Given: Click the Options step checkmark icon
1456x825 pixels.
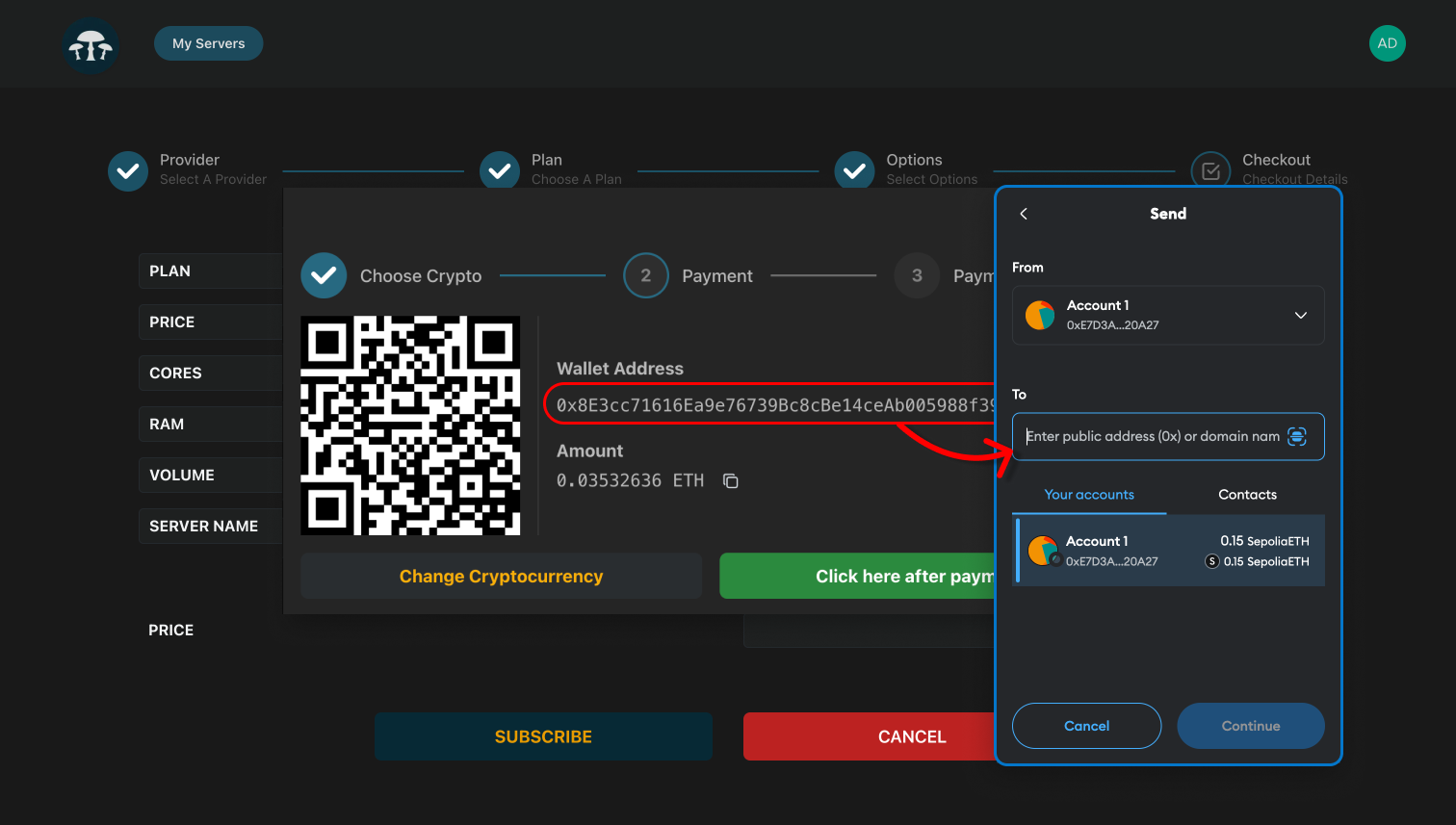Looking at the screenshot, I should pos(854,170).
